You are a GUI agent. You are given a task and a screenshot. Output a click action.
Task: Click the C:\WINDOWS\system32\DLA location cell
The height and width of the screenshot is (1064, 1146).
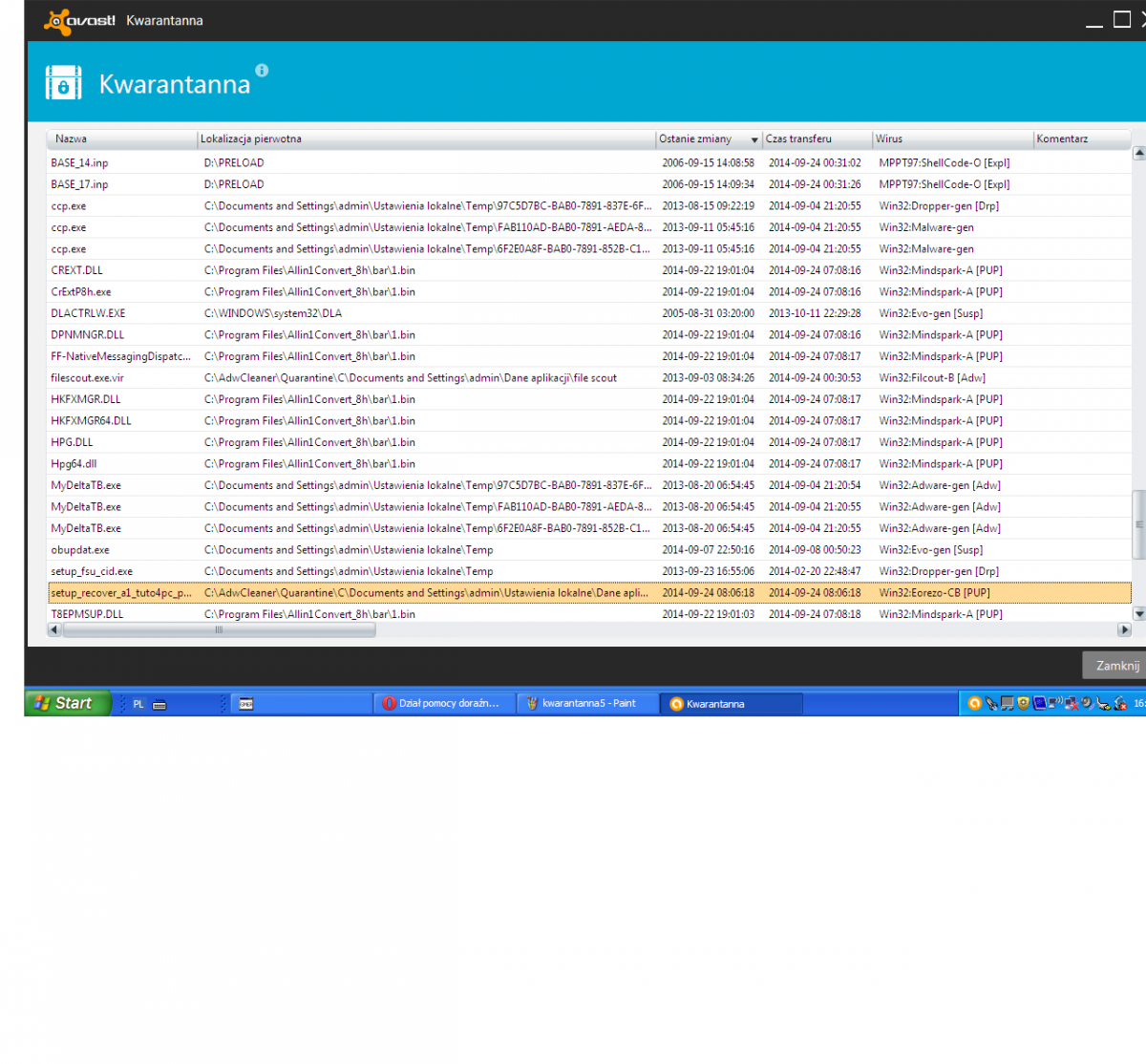pos(273,313)
